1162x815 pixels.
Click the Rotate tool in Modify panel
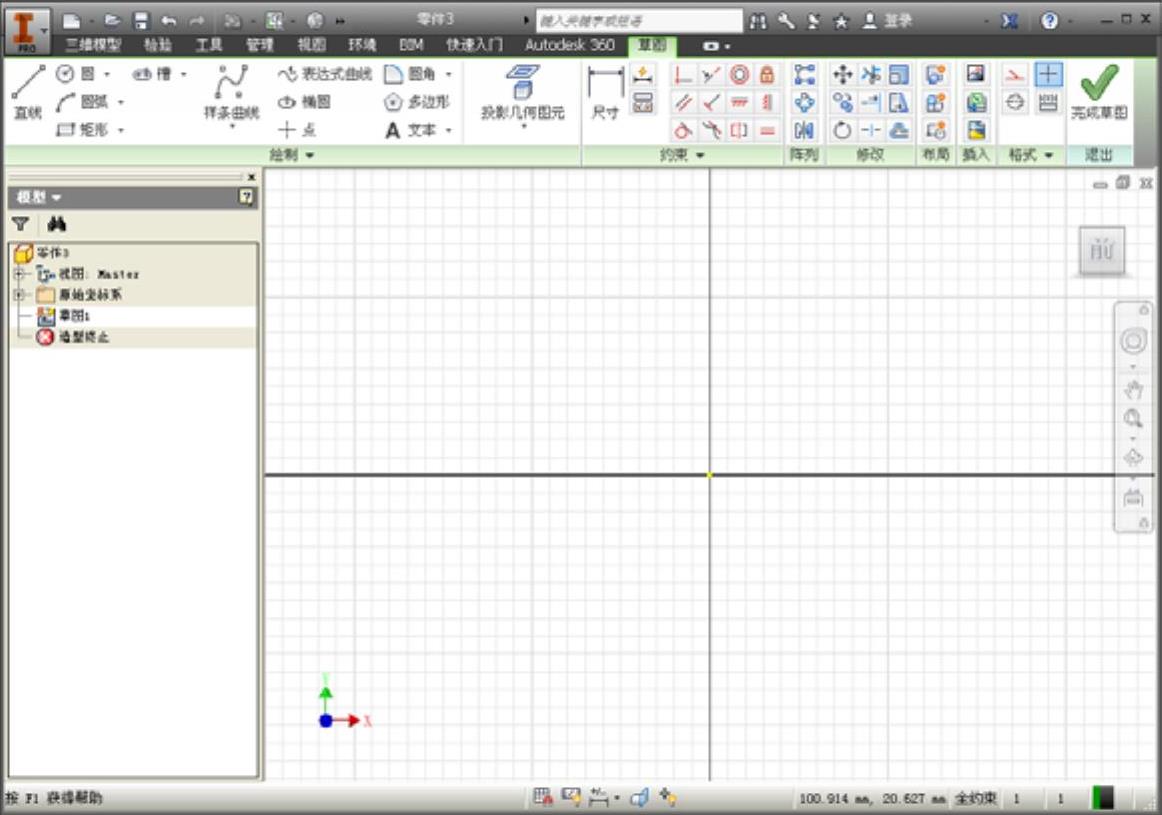tap(842, 130)
